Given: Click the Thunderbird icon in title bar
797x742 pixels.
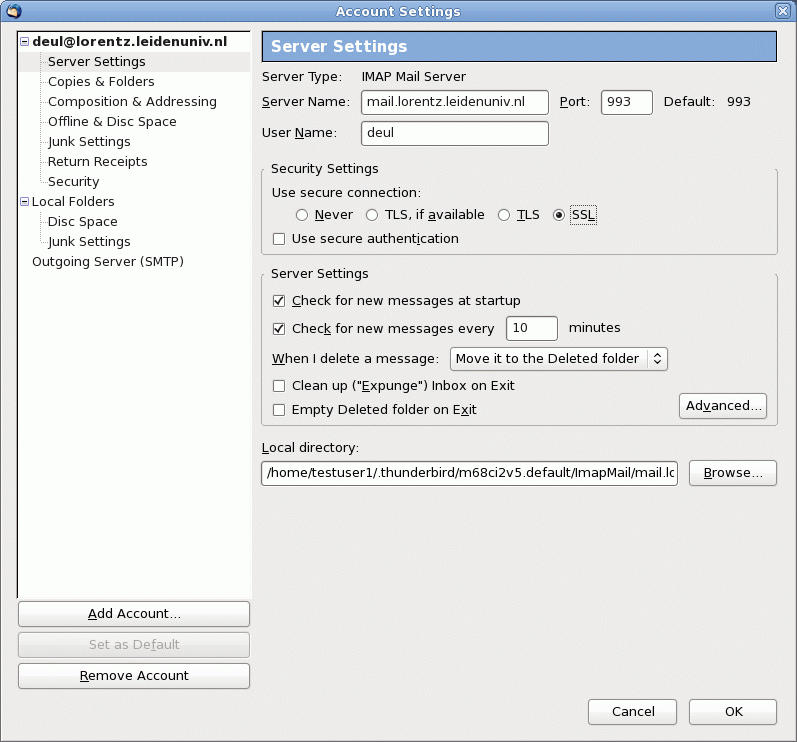Looking at the screenshot, I should (13, 11).
